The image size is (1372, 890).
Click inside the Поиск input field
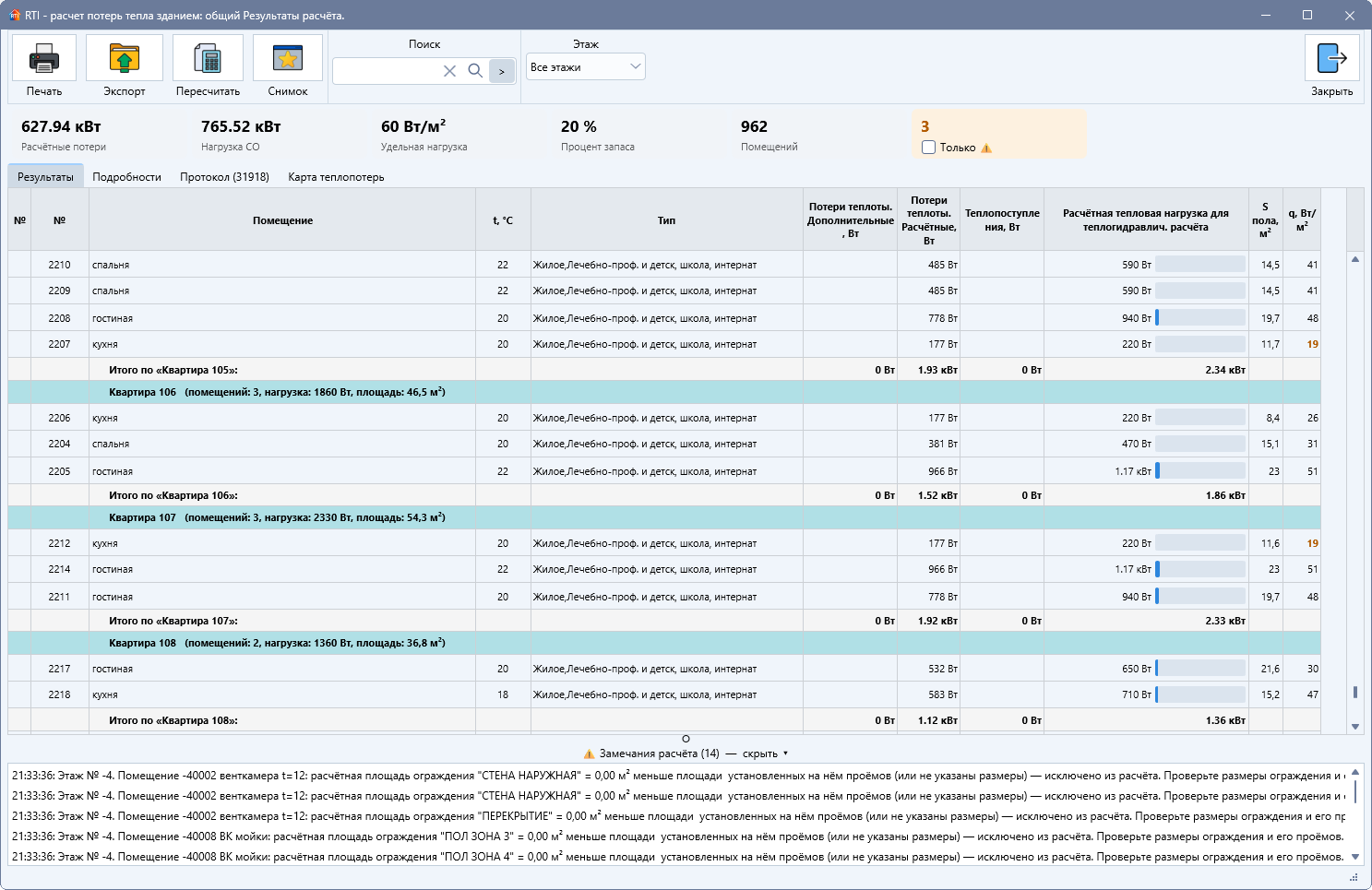[x=387, y=71]
